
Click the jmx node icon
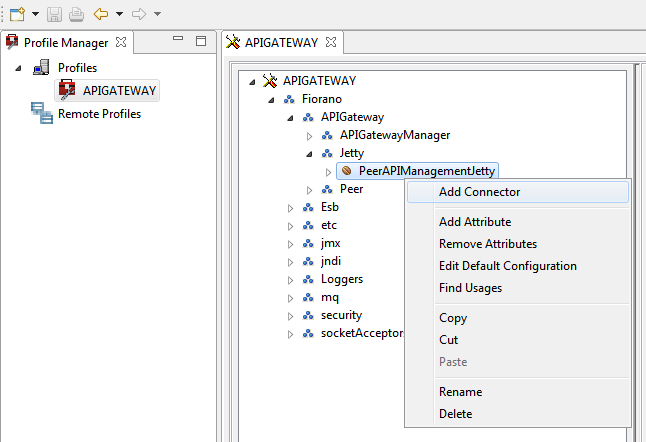pyautogui.click(x=308, y=243)
